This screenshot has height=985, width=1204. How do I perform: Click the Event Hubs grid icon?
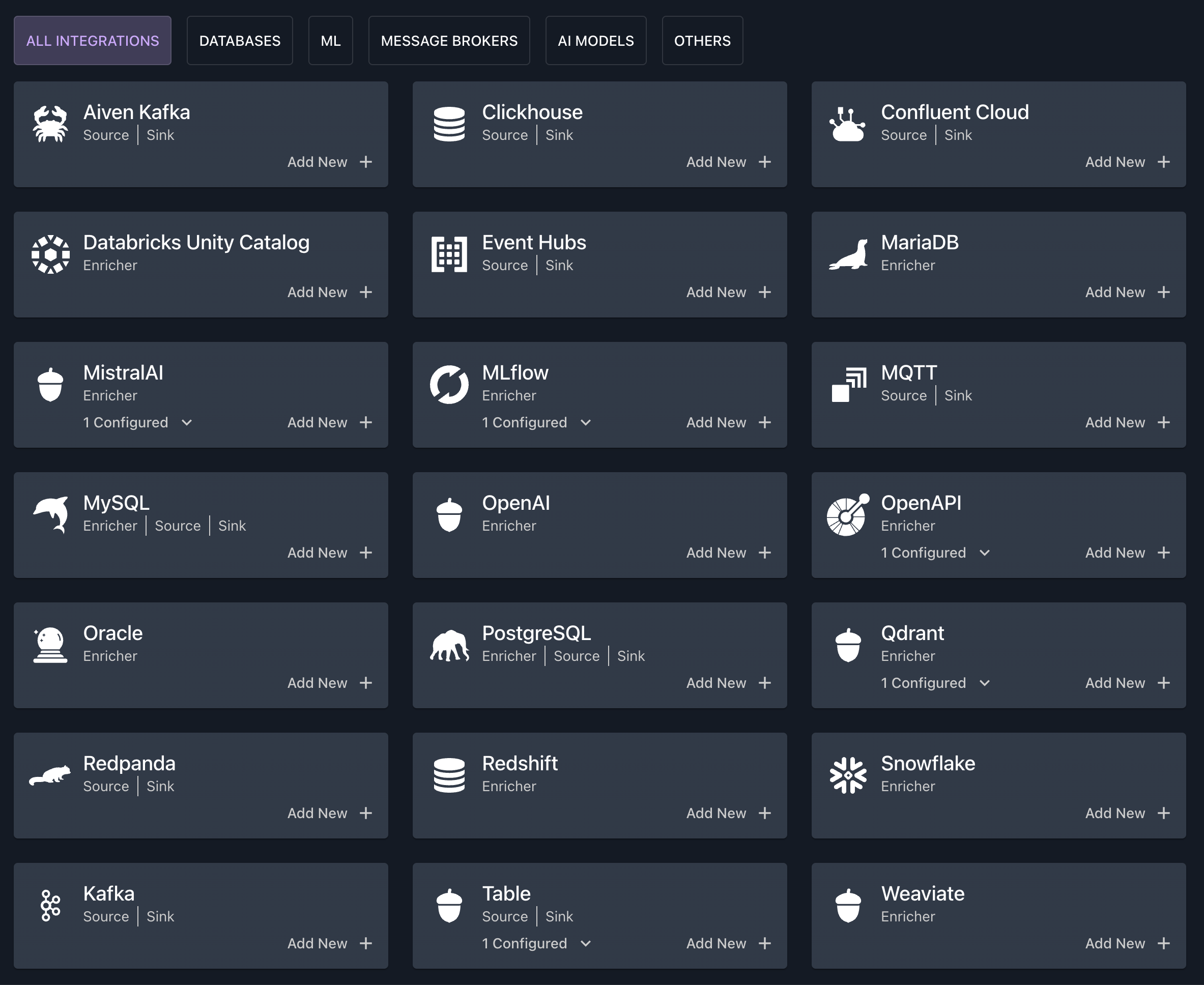pyautogui.click(x=449, y=254)
